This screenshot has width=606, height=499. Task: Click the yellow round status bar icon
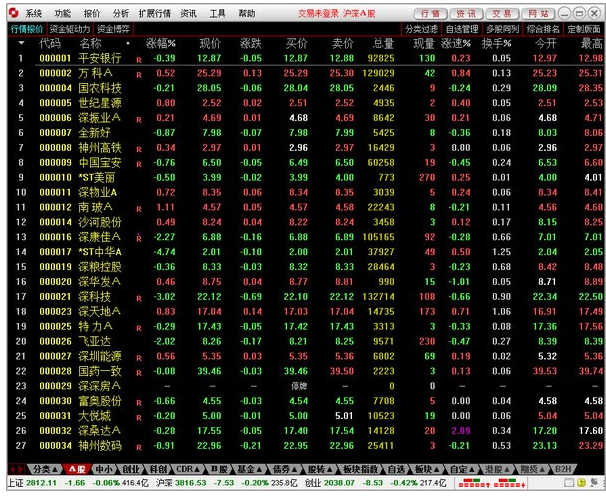click(x=581, y=482)
